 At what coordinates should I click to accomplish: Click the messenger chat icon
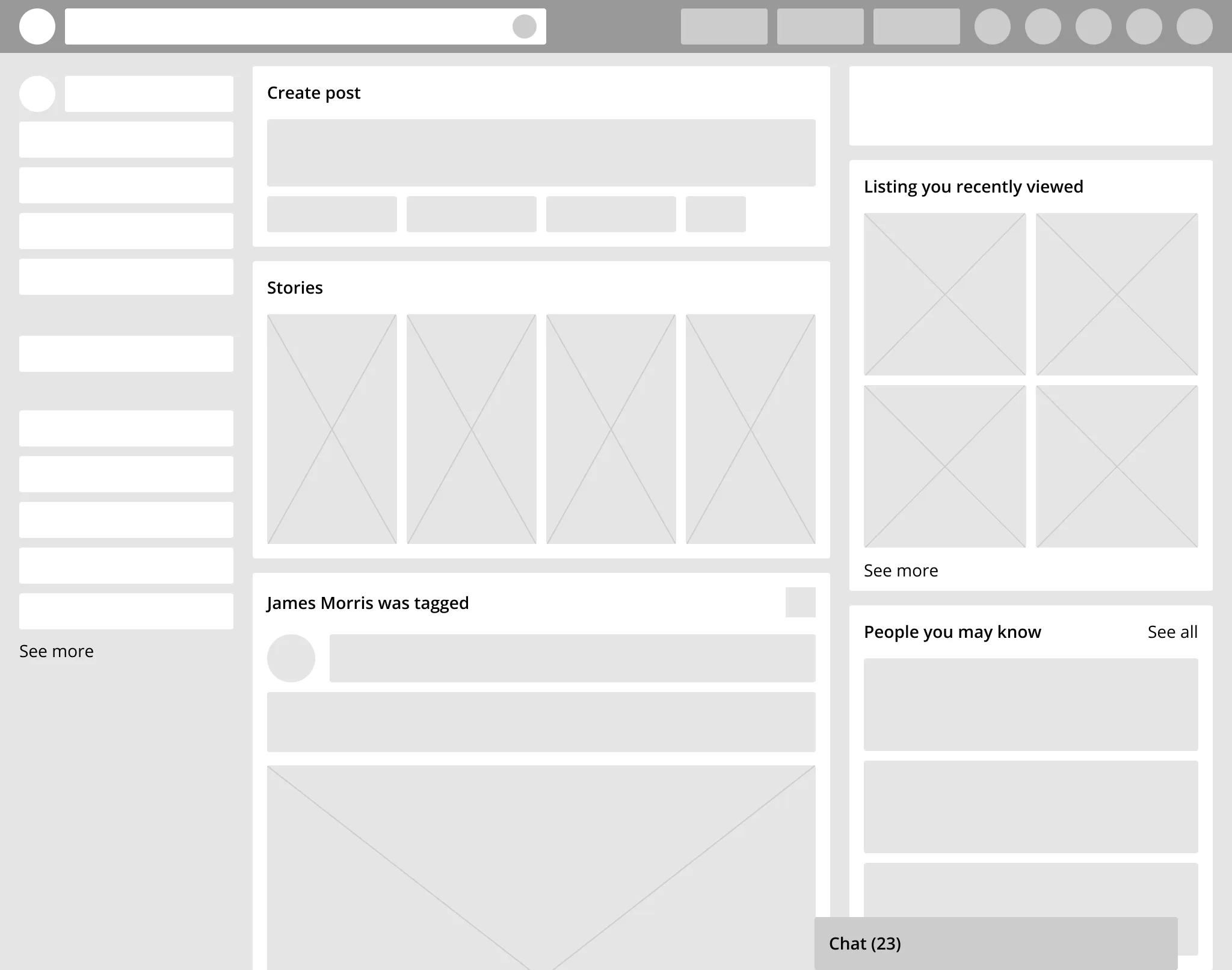[997, 943]
